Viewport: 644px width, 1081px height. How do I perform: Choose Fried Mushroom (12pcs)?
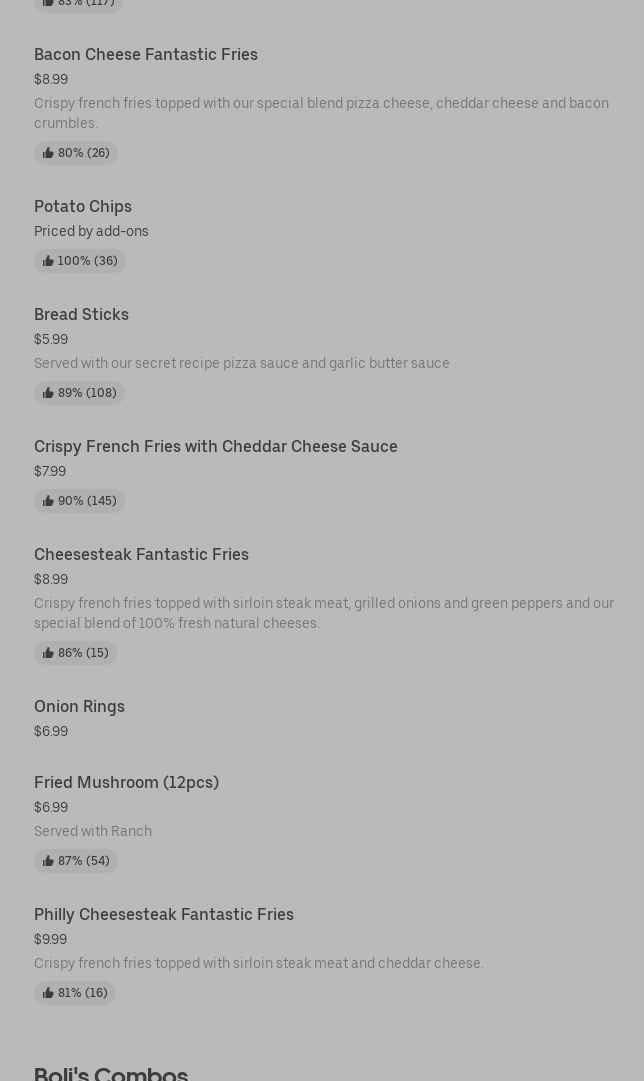pos(126,782)
